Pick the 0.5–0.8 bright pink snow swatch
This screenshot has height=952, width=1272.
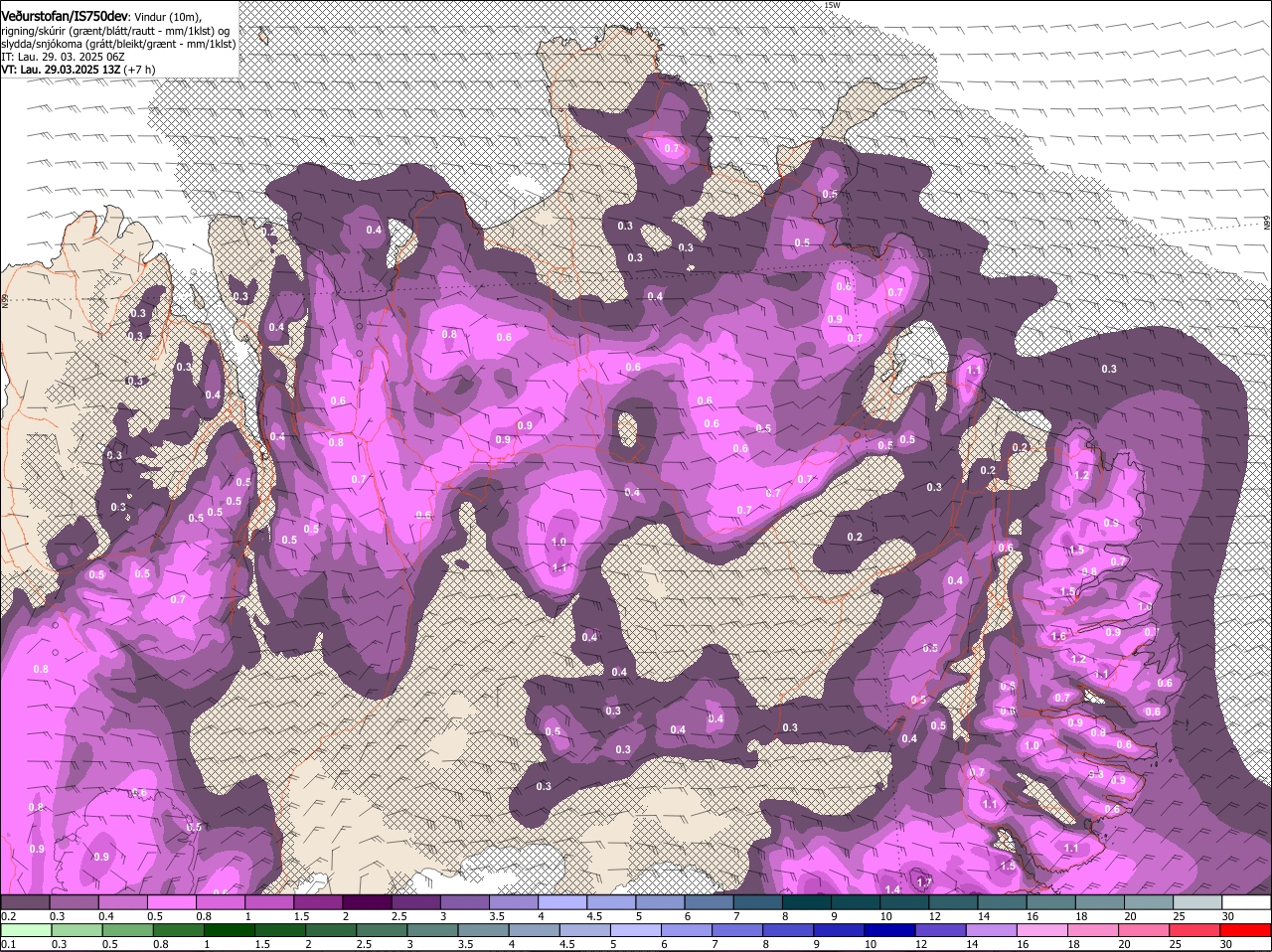[172, 901]
